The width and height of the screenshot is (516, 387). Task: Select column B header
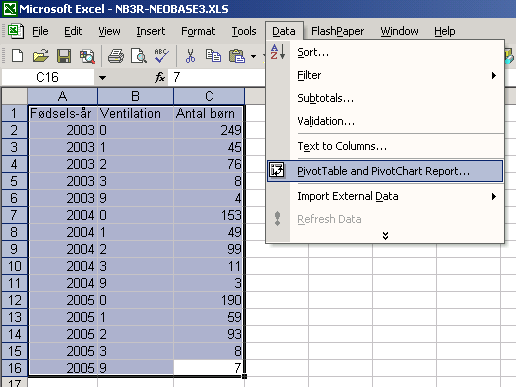(135, 96)
